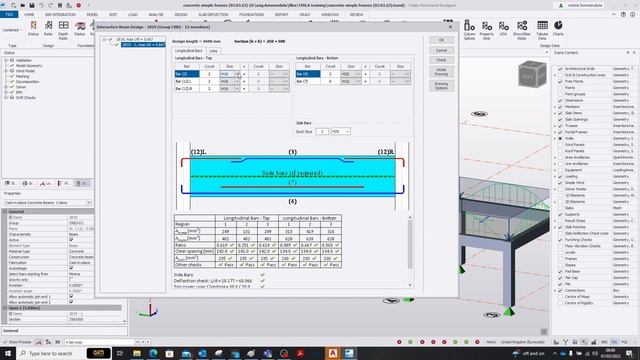Toggle Members checkbox in Scene Content
640x360 pixels.
tap(560, 107)
